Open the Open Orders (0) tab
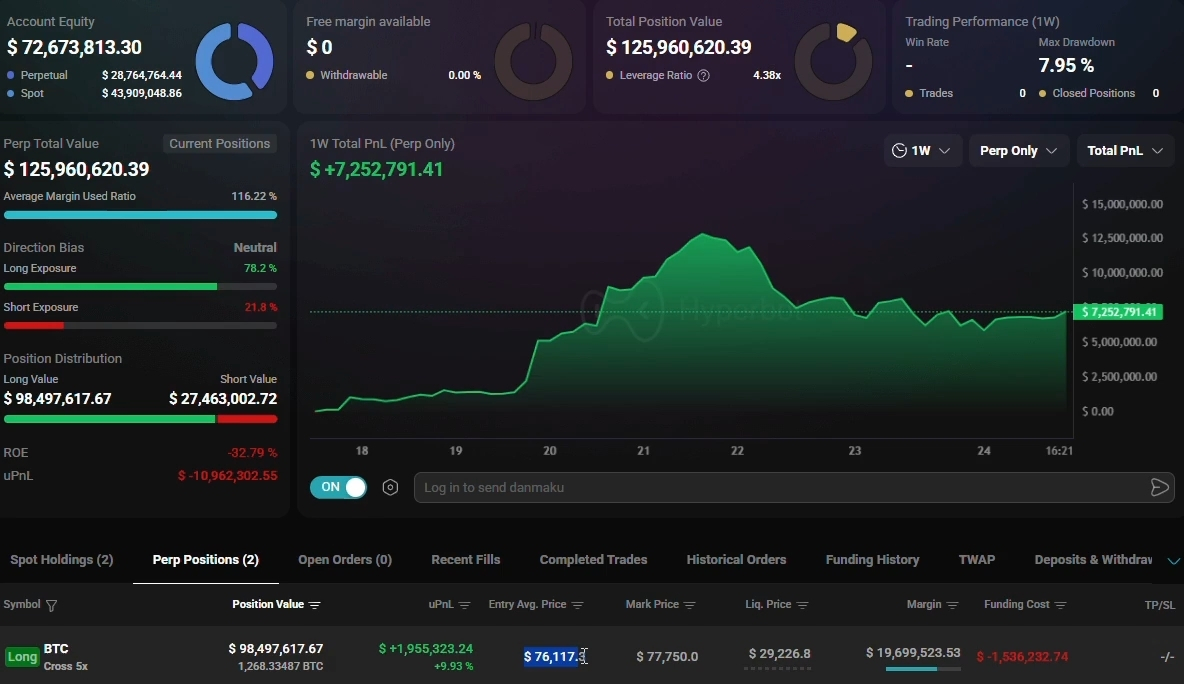Screen dimensions: 1184x684 point(345,559)
